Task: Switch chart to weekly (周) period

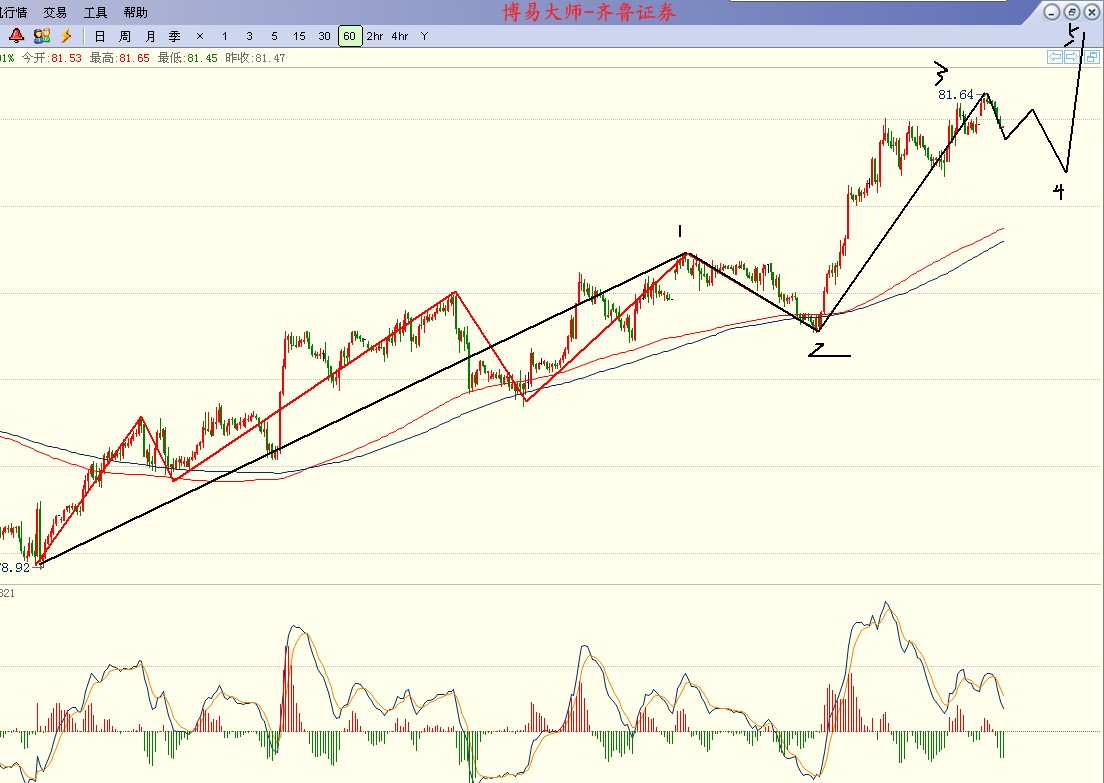Action: 125,36
